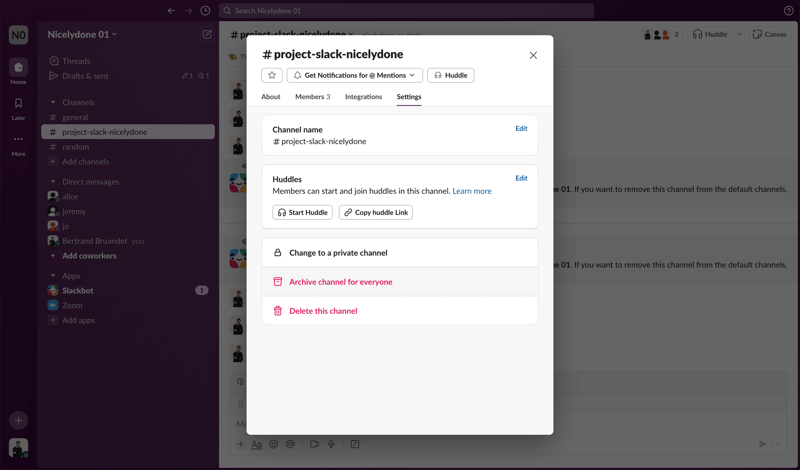800x470 pixels.
Task: Click the mention @ icon in composer
Action: click(x=290, y=444)
